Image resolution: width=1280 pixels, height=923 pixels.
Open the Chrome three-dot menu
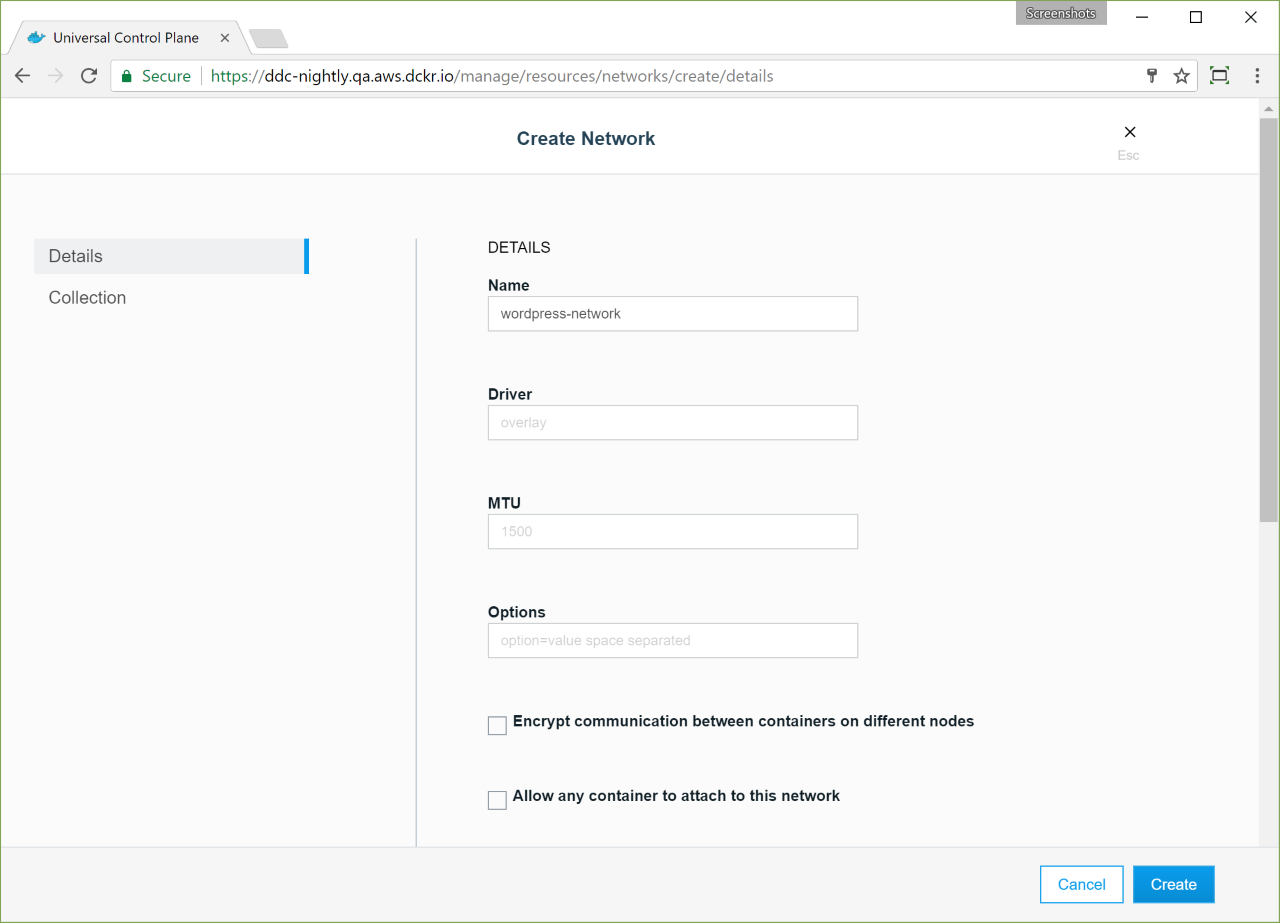[1257, 76]
